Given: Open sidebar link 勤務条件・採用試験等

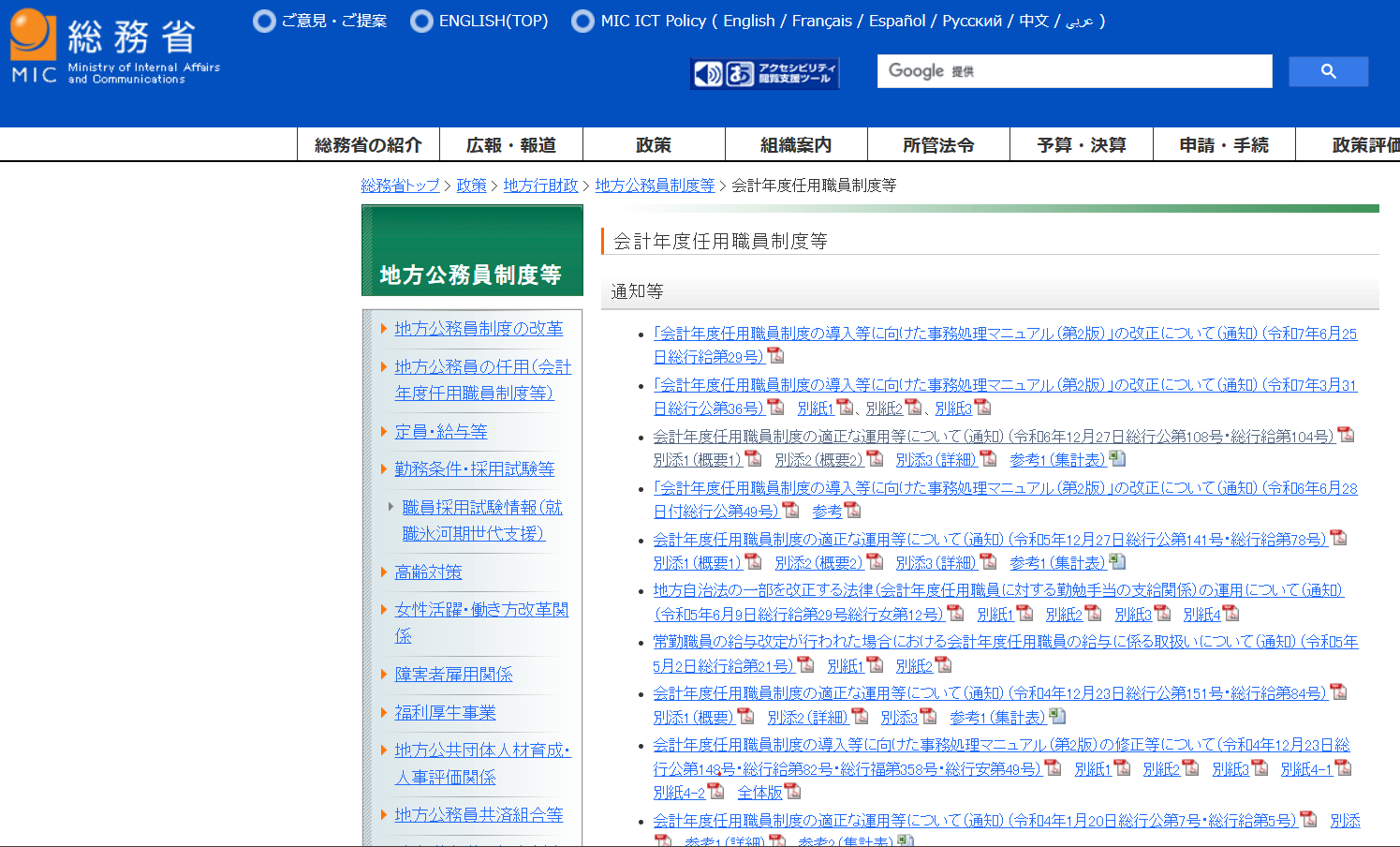Looking at the screenshot, I should click(475, 468).
